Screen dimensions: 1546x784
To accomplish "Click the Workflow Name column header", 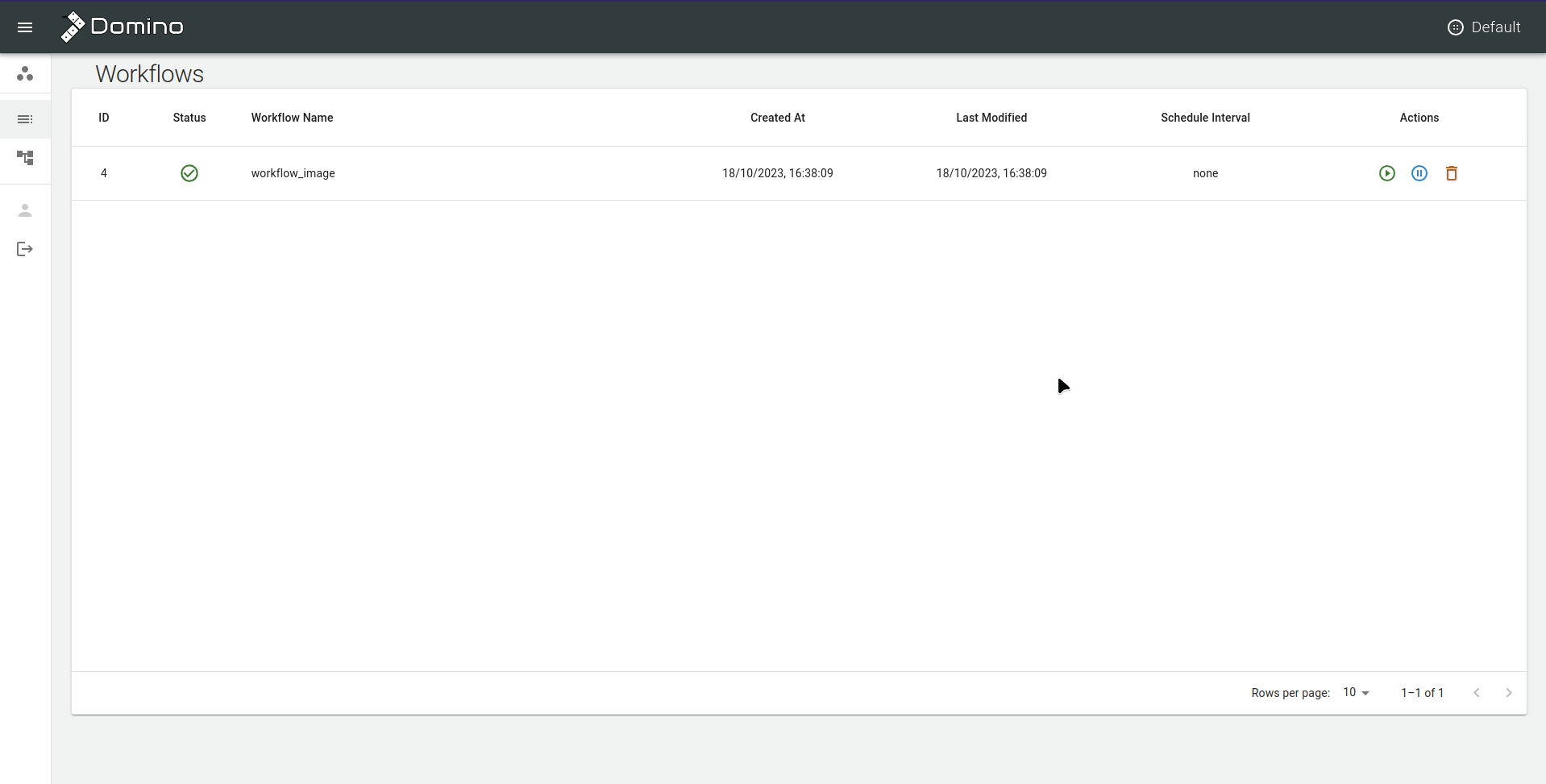I will [292, 118].
